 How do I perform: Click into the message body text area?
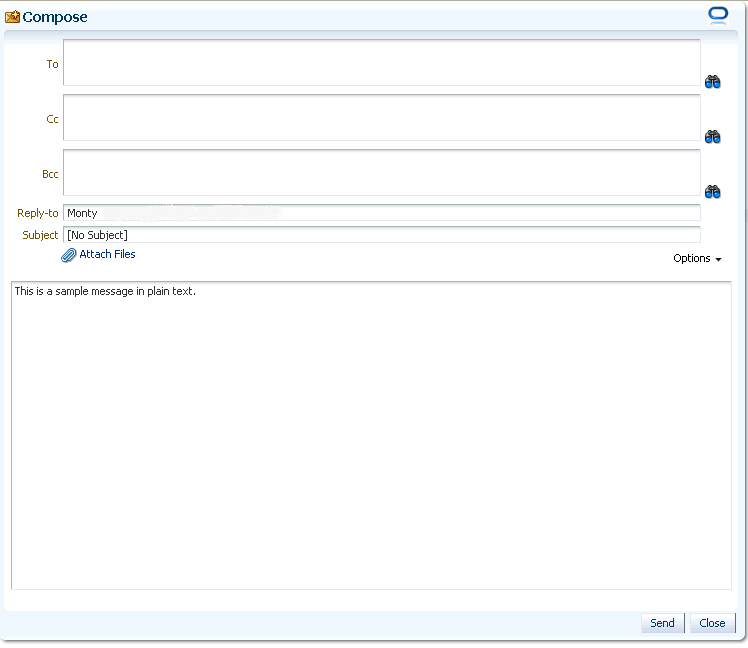tap(371, 435)
